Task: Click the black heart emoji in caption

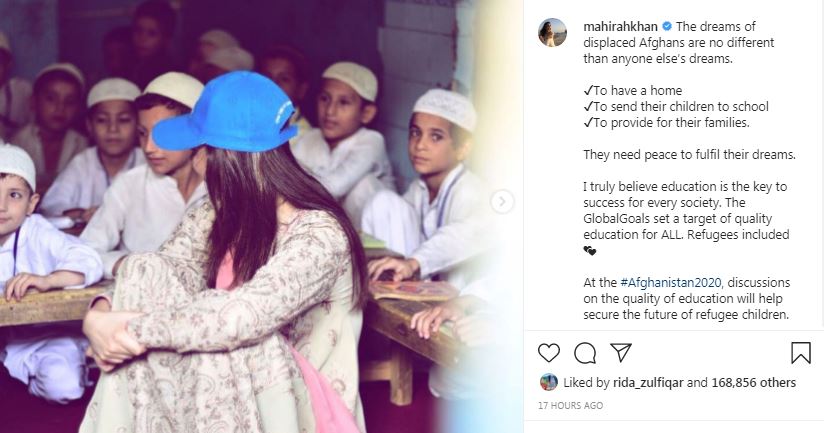Action: 590,251
